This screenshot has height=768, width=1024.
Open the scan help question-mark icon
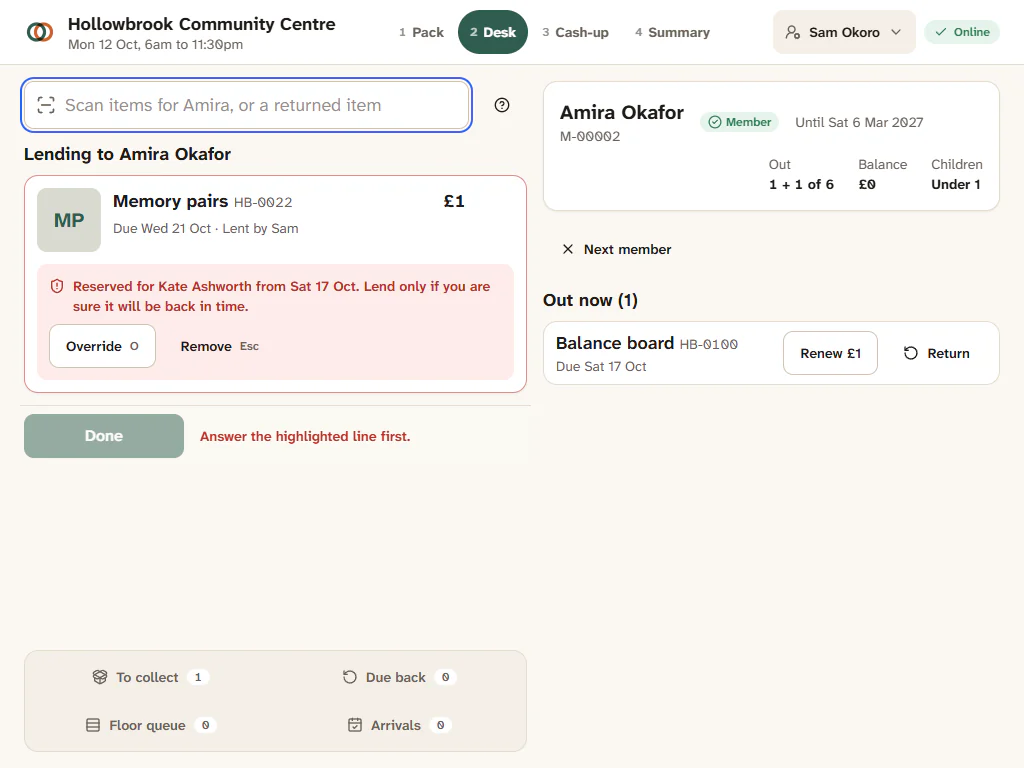502,105
